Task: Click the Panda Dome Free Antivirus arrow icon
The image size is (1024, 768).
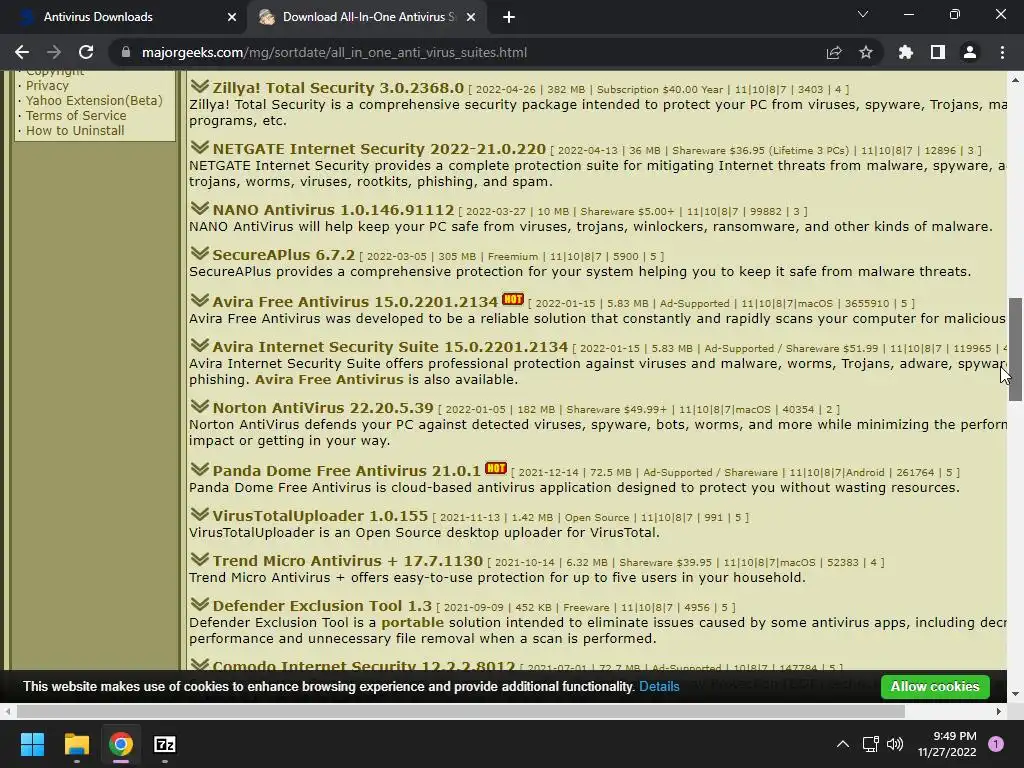Action: click(199, 469)
